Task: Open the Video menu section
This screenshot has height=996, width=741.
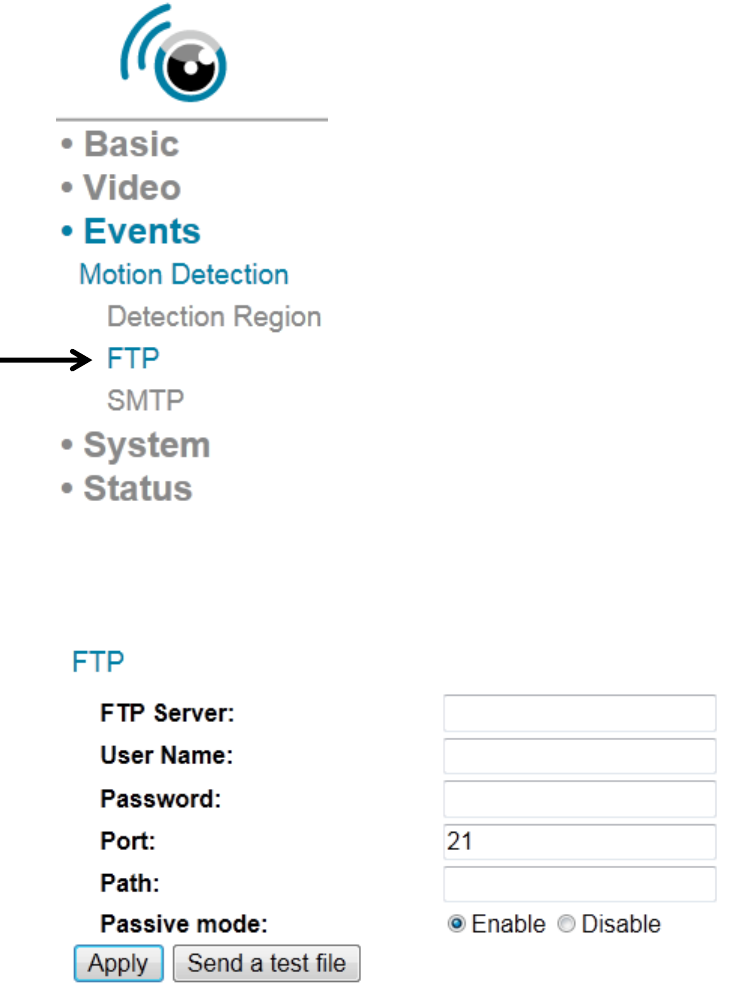Action: point(131,188)
